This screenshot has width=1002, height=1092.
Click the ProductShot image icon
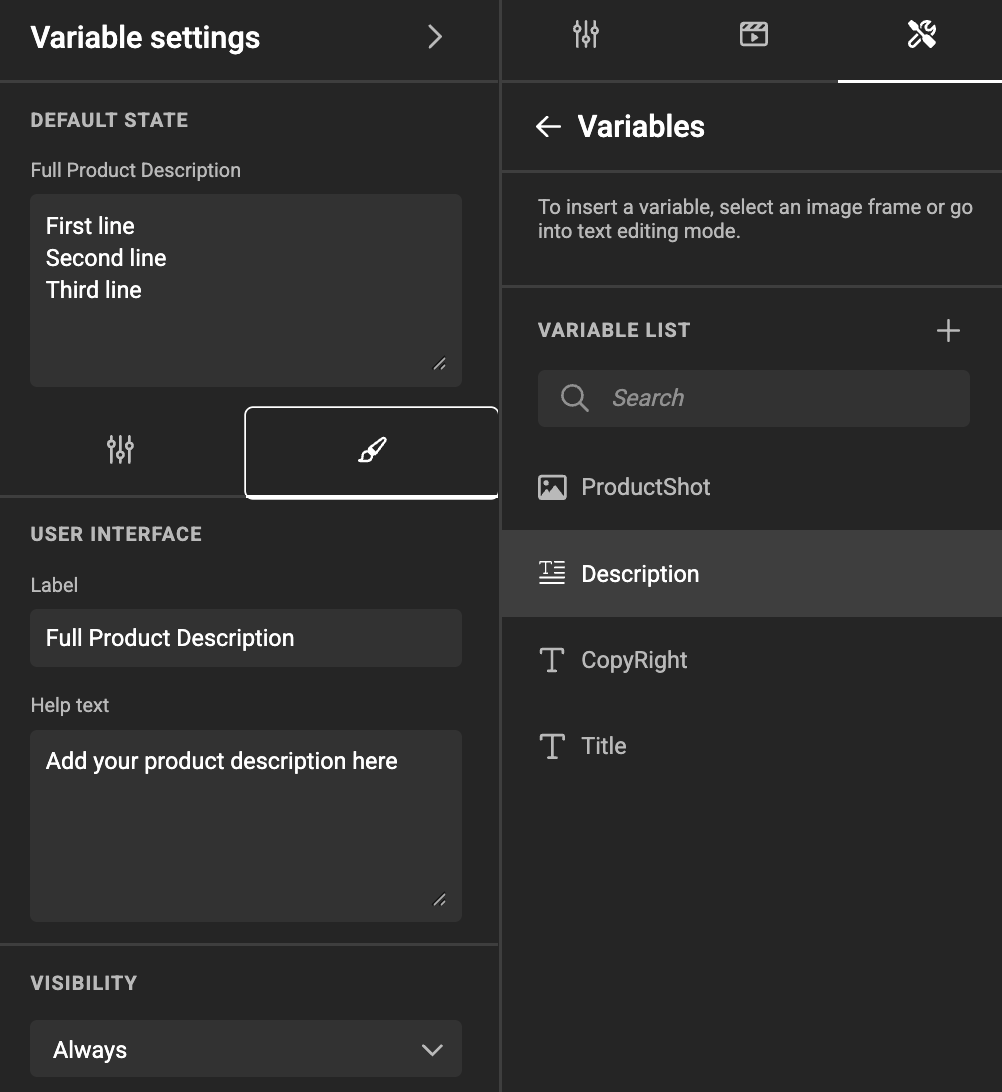point(552,488)
